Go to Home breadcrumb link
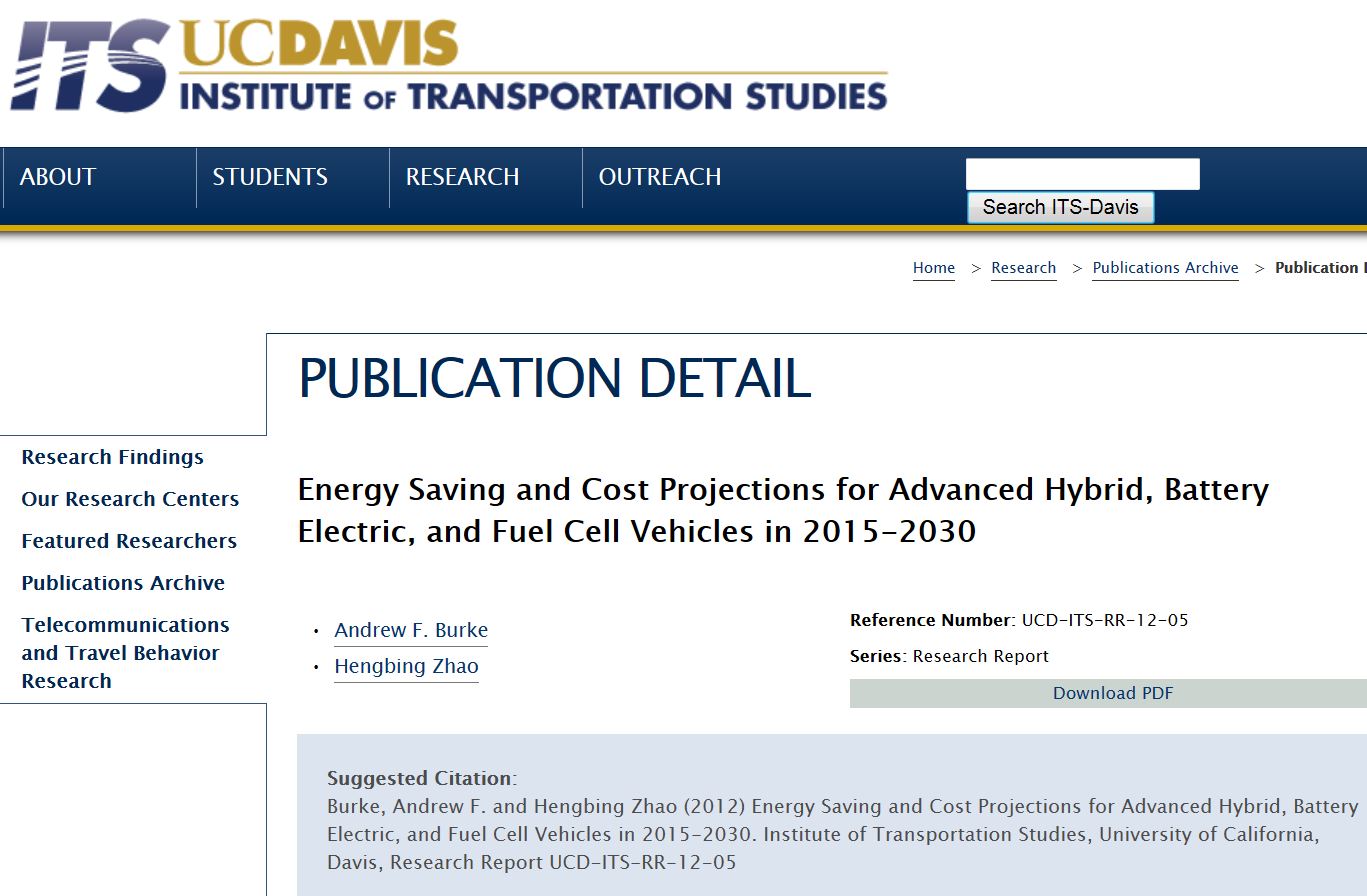Image resolution: width=1367 pixels, height=896 pixels. [933, 268]
